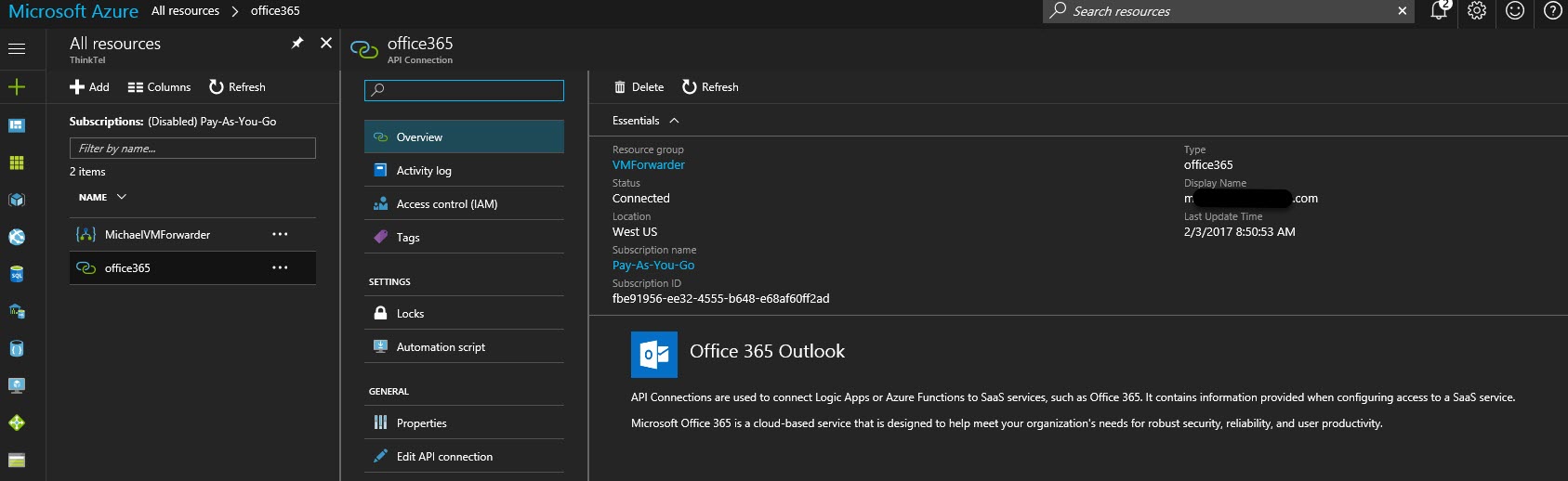This screenshot has height=481, width=1568.
Task: Open the Activity log menu item
Action: [464, 171]
